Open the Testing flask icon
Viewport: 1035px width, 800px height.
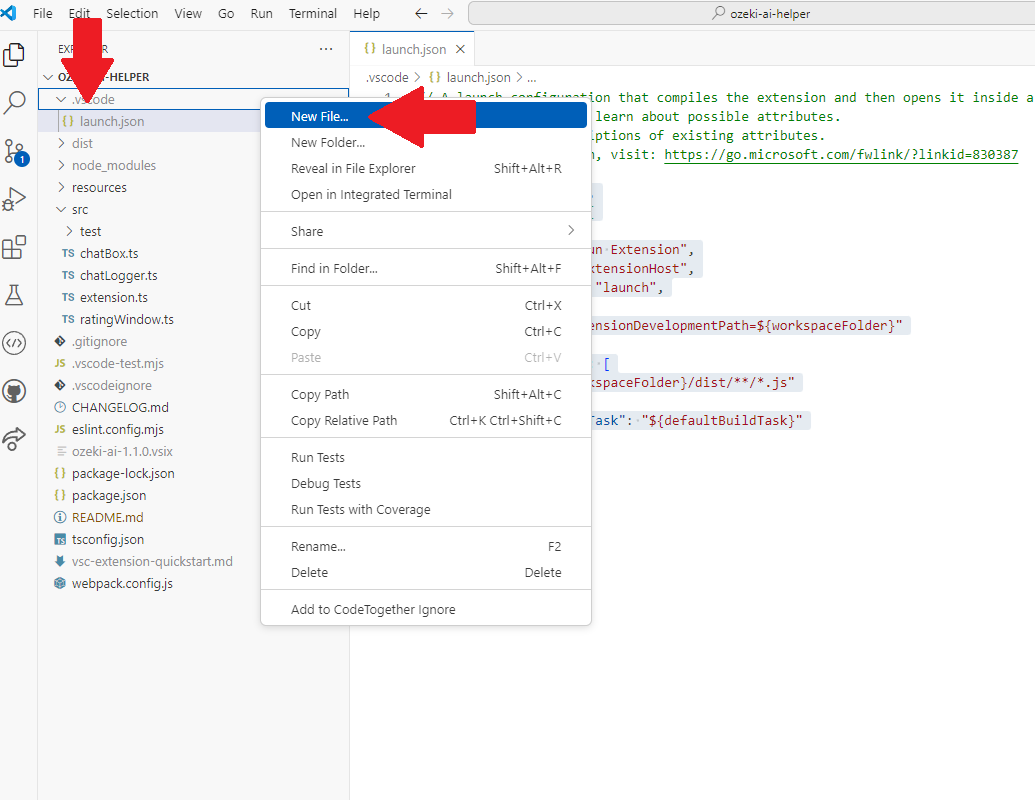click(x=14, y=295)
